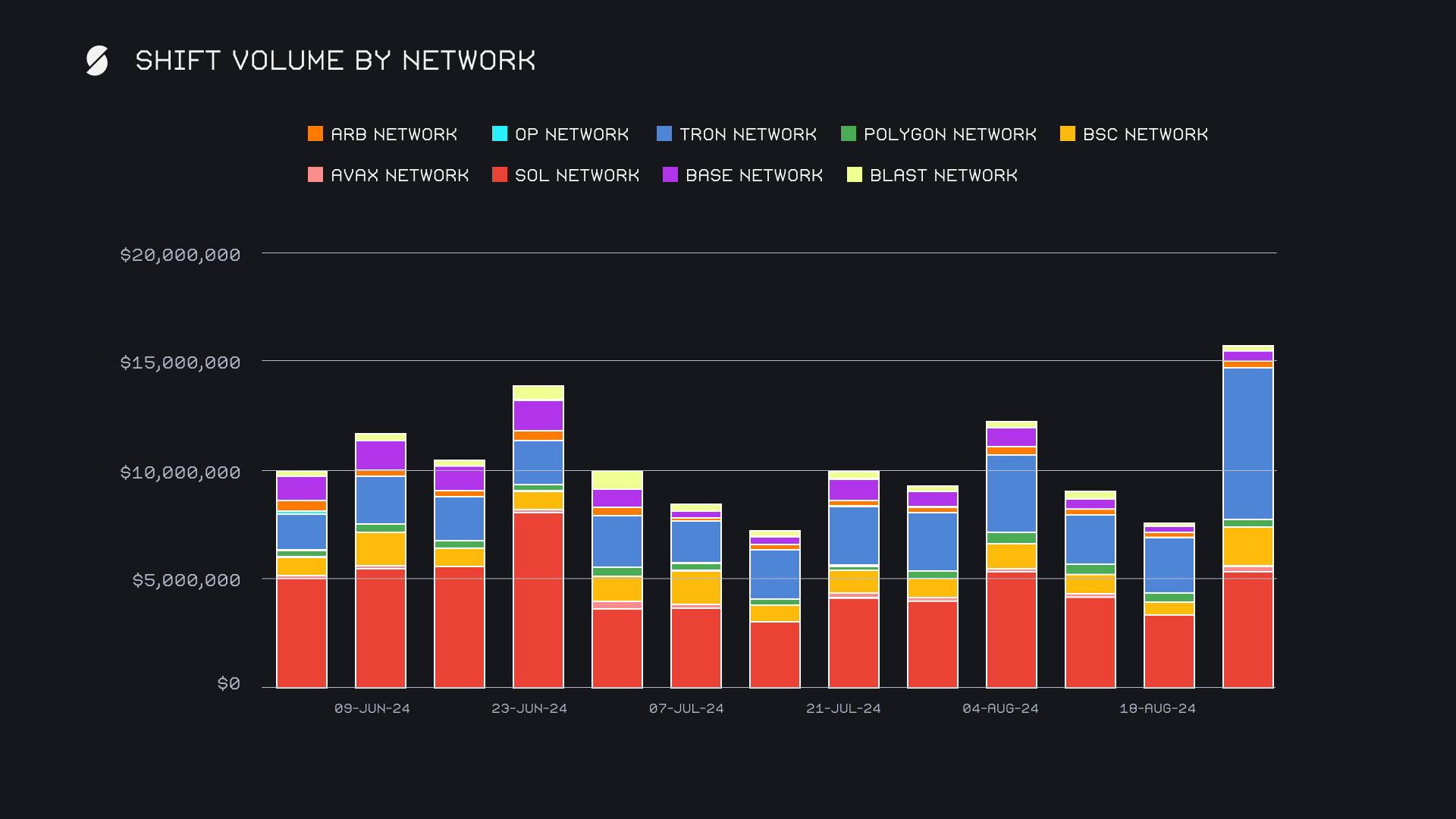Click the TRON NETWORK legend text
This screenshot has width=1456, height=819.
748,134
